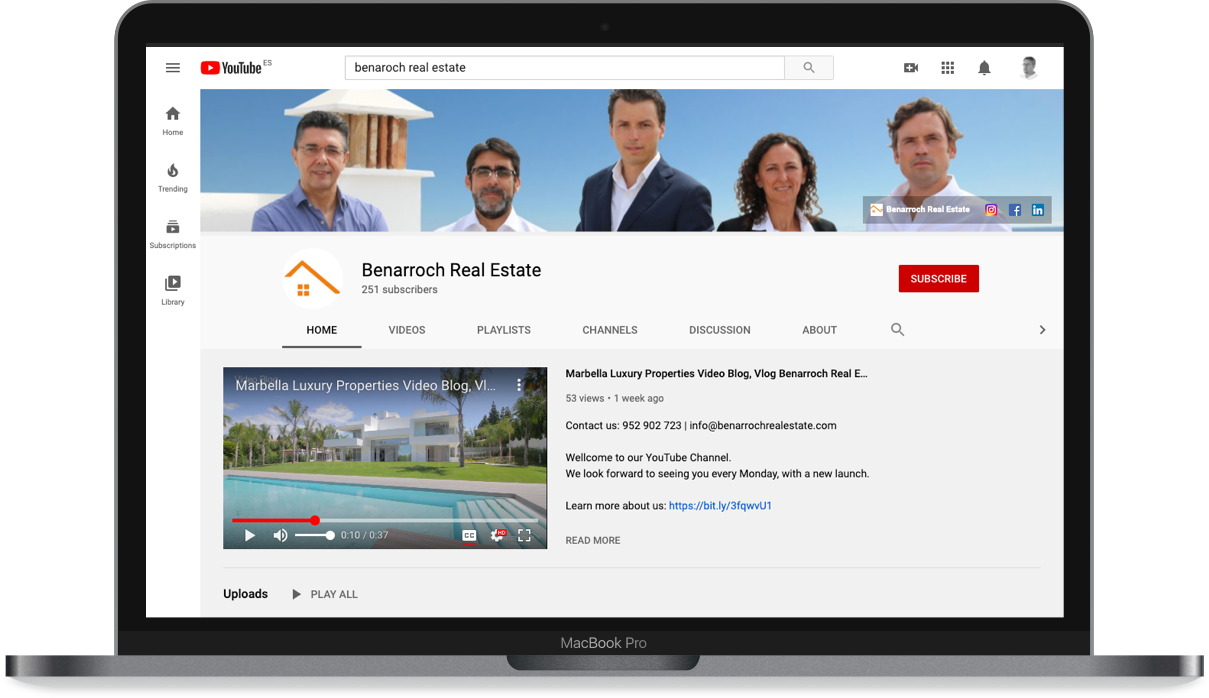This screenshot has height=698, width=1209.
Task: Open the create video camera icon
Action: click(911, 68)
